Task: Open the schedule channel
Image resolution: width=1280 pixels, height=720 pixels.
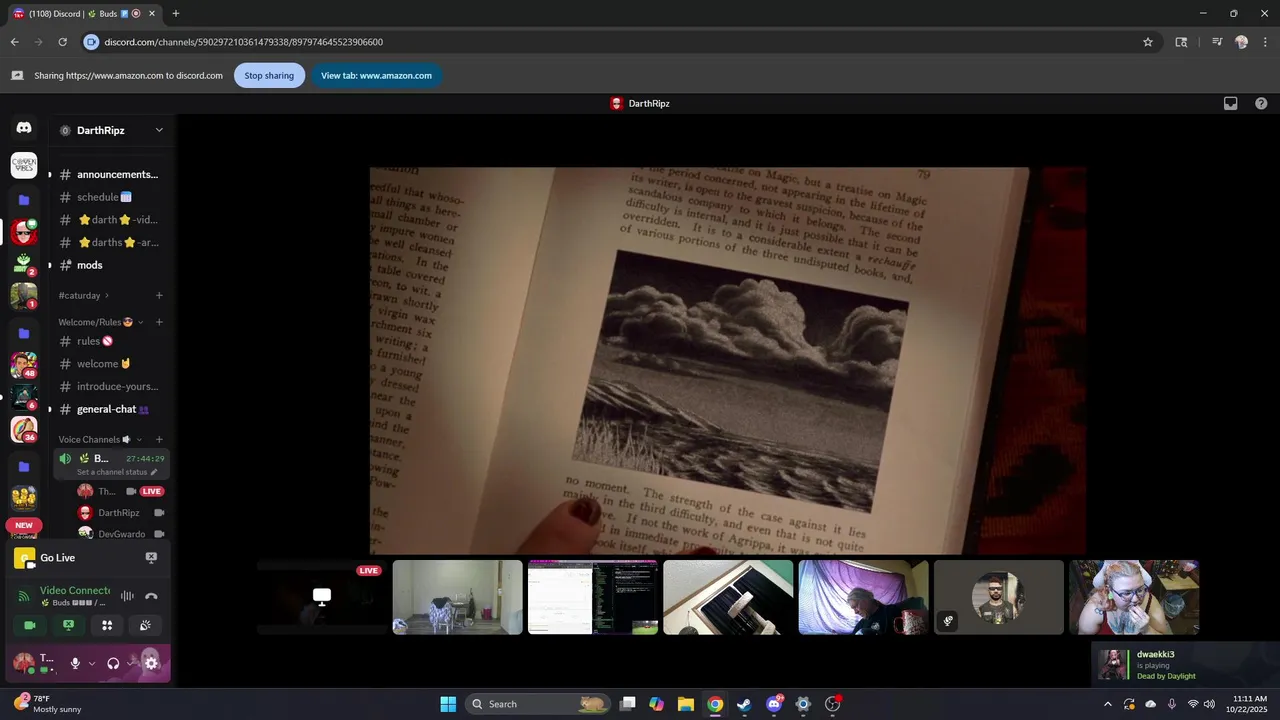Action: [x=108, y=197]
